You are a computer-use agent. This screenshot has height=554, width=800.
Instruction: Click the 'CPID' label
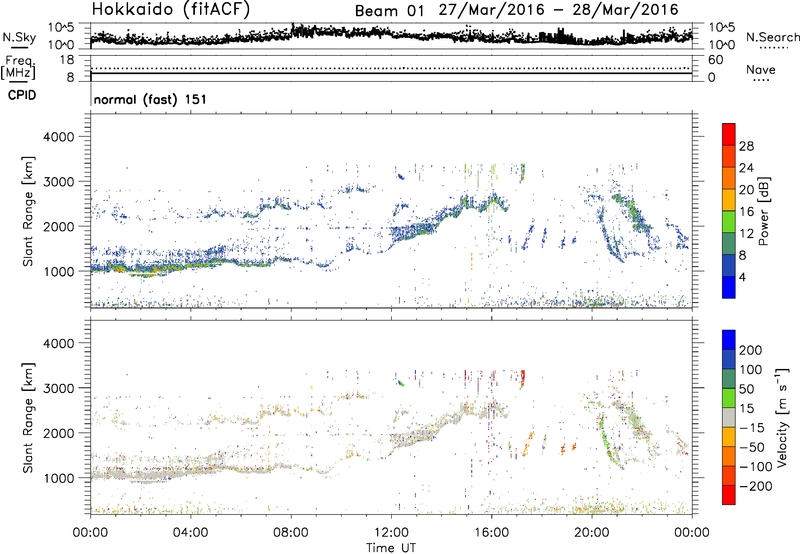point(22,95)
